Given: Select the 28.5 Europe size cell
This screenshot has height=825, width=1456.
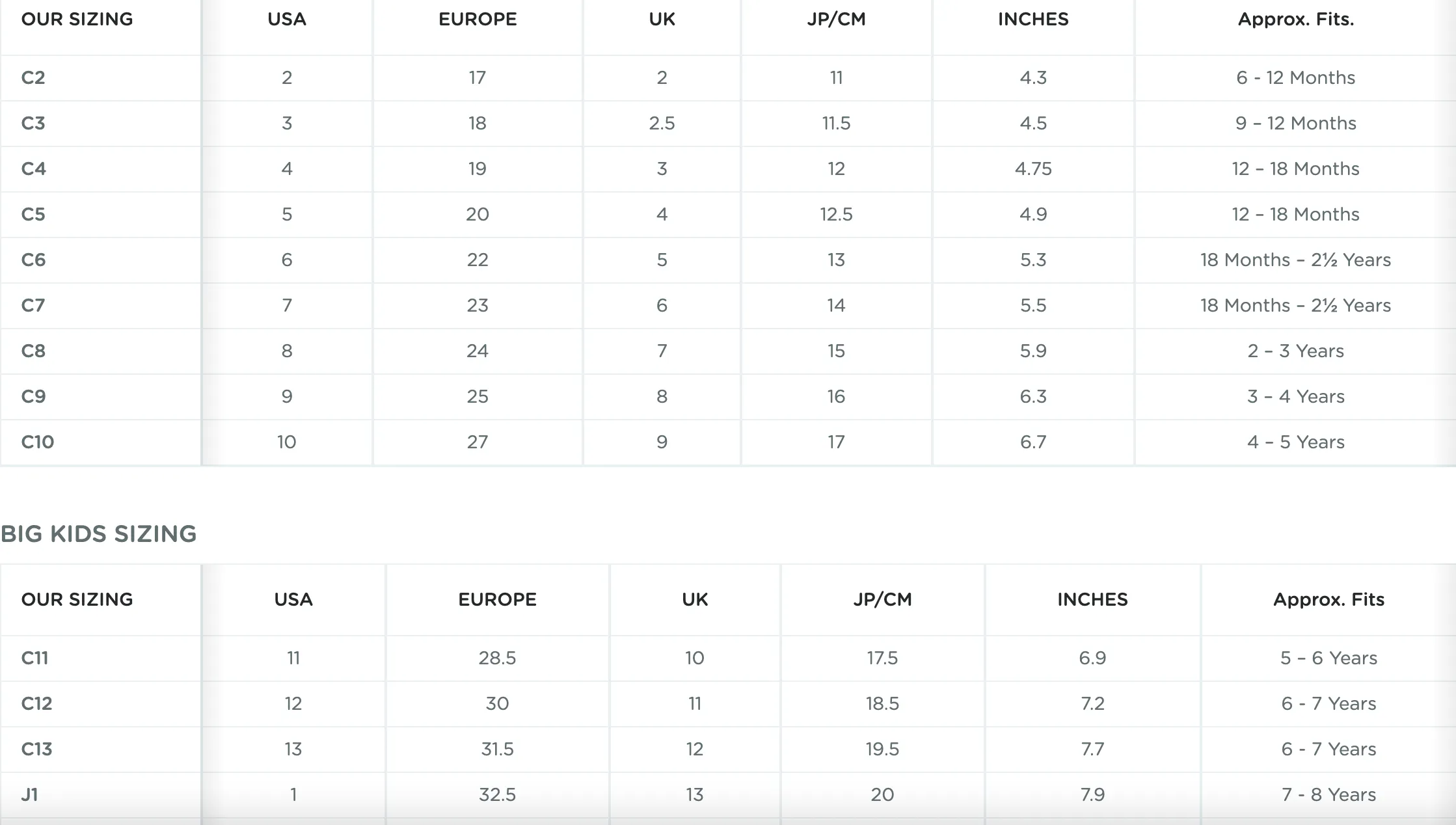Looking at the screenshot, I should click(x=497, y=658).
